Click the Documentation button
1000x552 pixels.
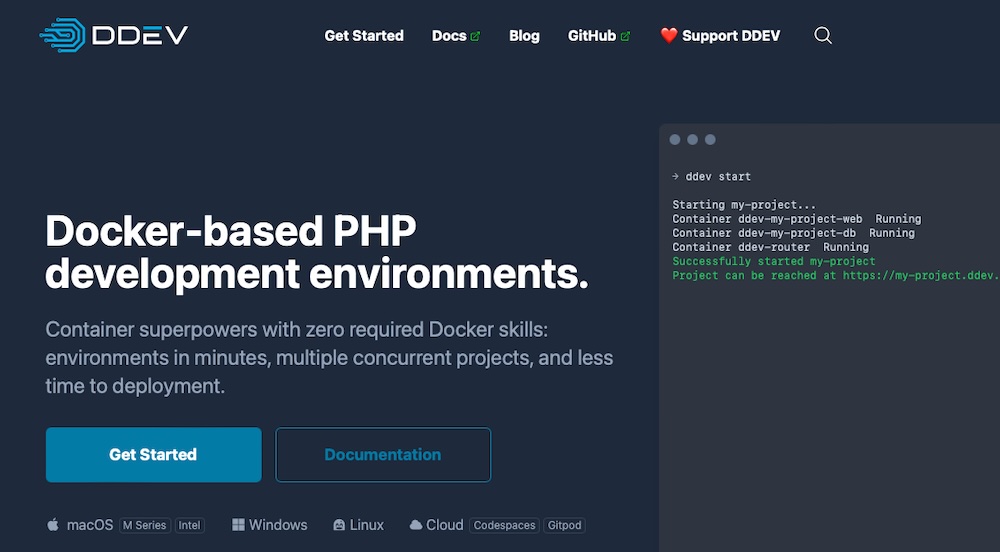pyautogui.click(x=383, y=454)
